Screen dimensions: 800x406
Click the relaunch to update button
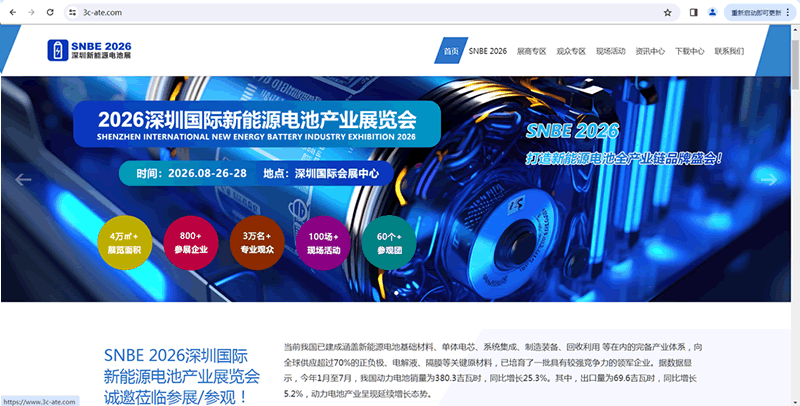[763, 12]
